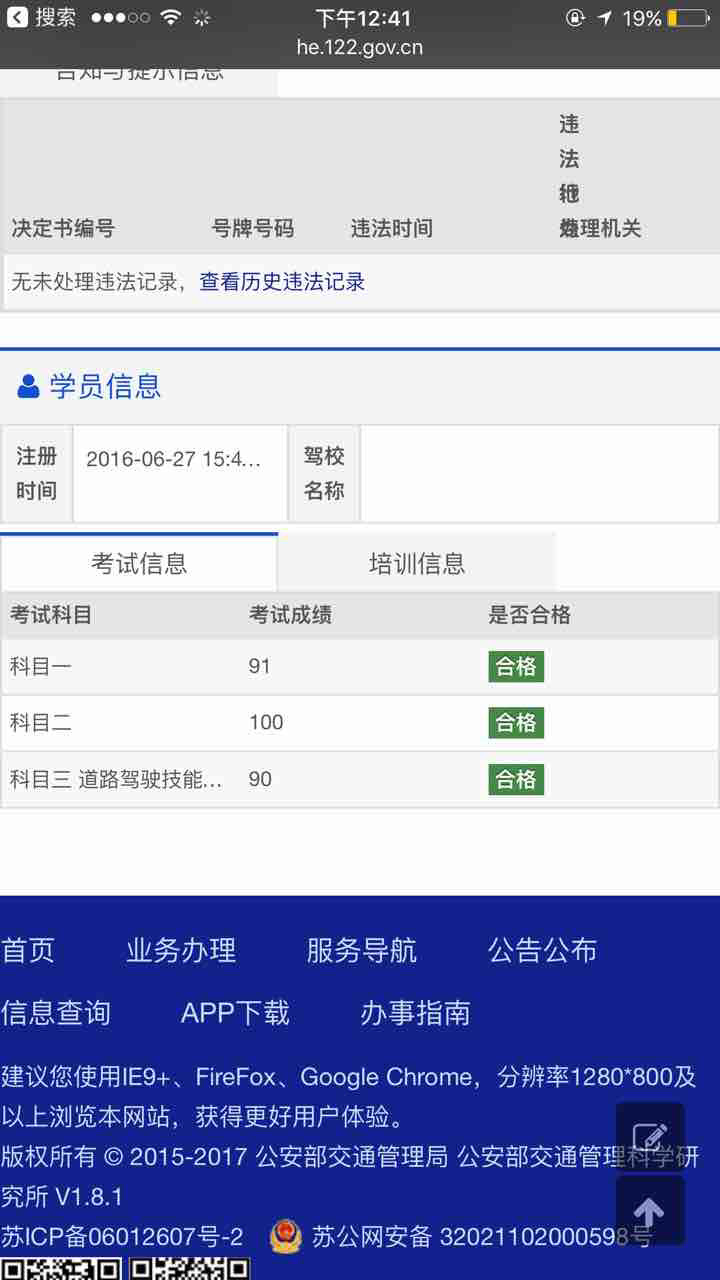Tap the 搜索 back-to-app label
720x1280 pixels.
click(55, 17)
